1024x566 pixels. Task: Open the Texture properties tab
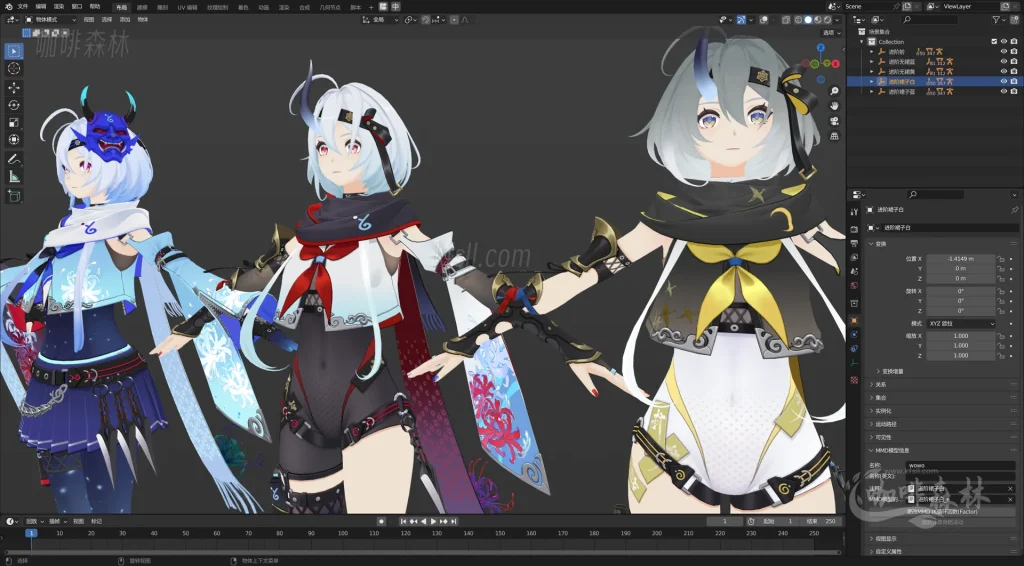click(x=854, y=379)
